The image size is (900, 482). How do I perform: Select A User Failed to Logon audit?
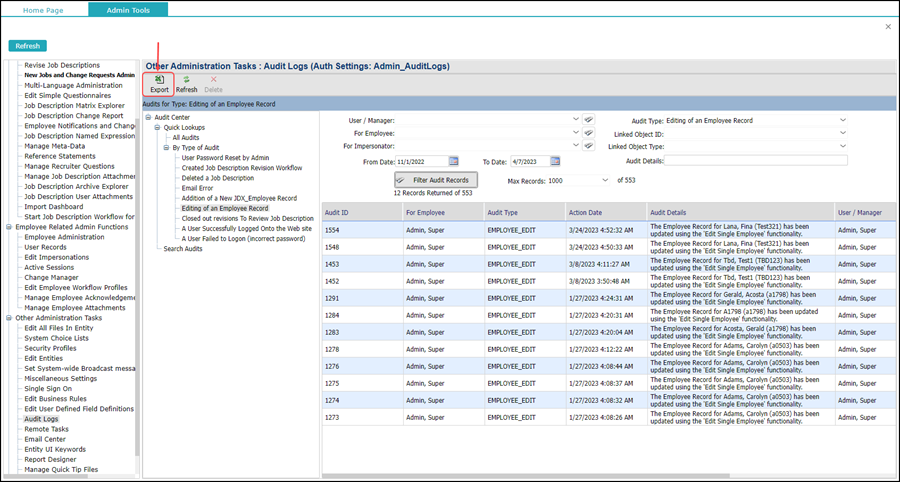(243, 239)
